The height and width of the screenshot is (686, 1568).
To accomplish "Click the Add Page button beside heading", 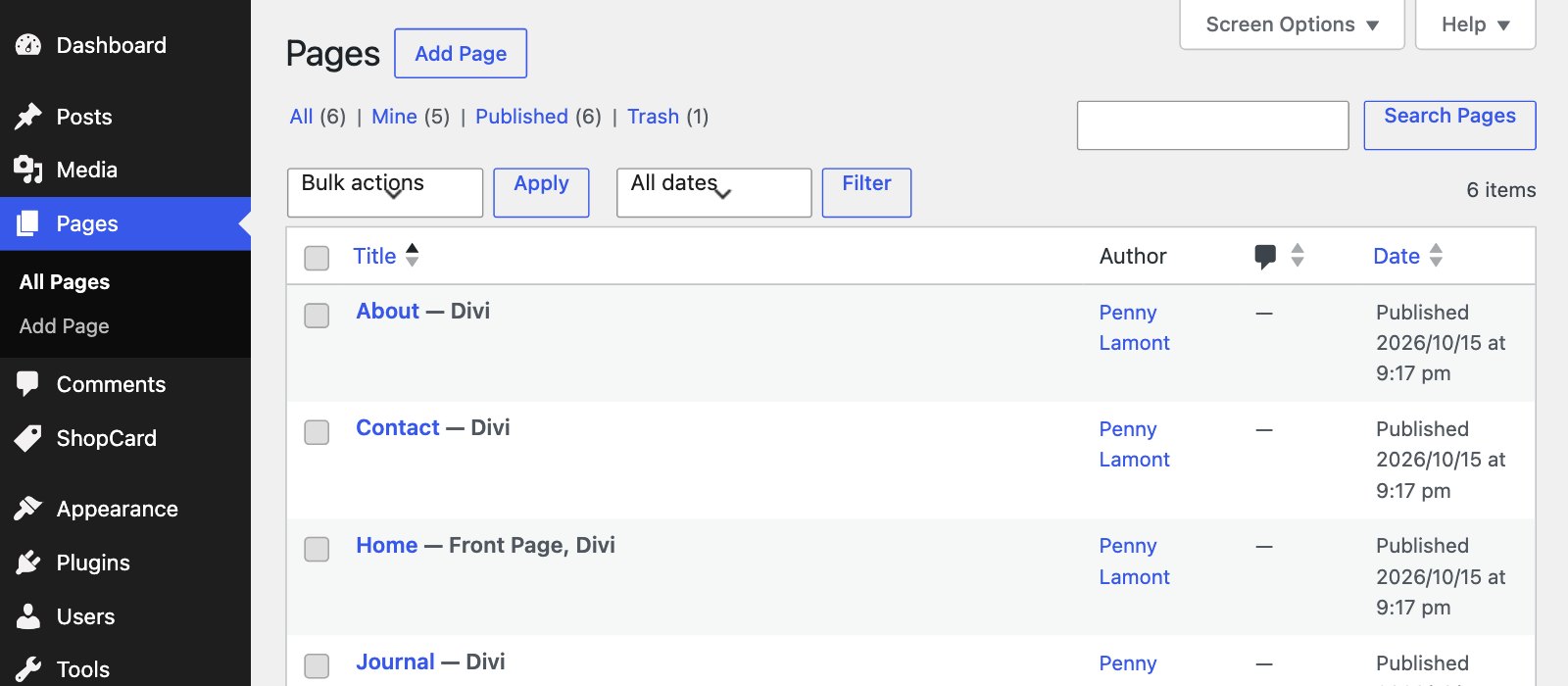I will point(461,53).
